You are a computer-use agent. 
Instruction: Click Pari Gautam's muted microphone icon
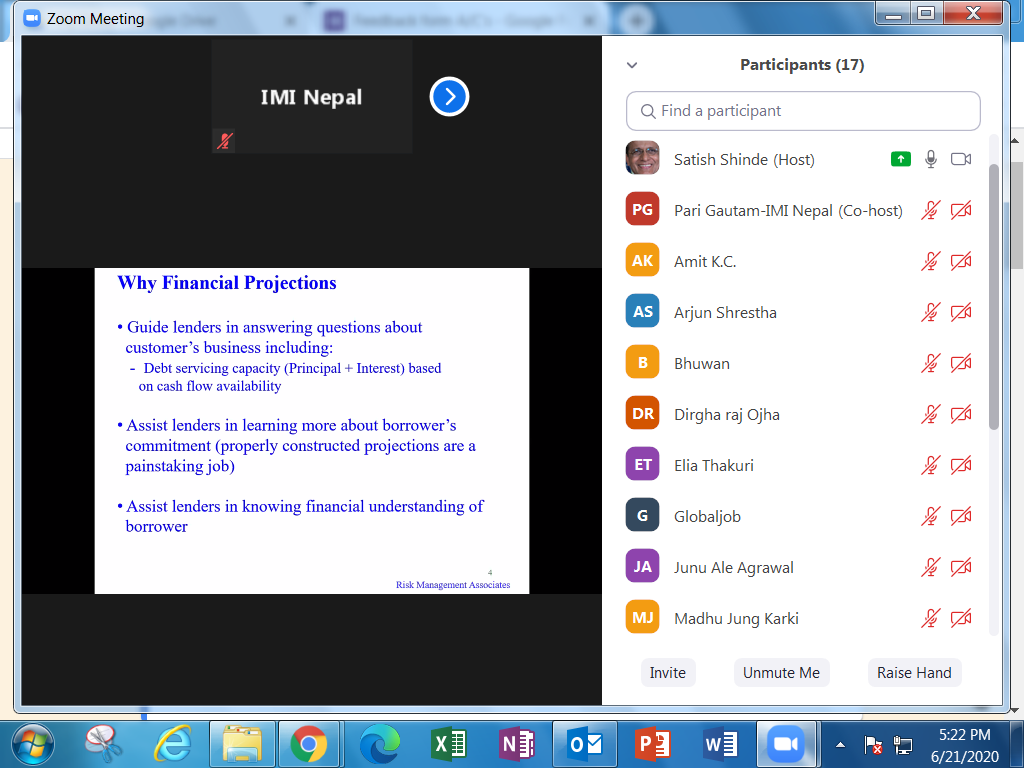[931, 210]
